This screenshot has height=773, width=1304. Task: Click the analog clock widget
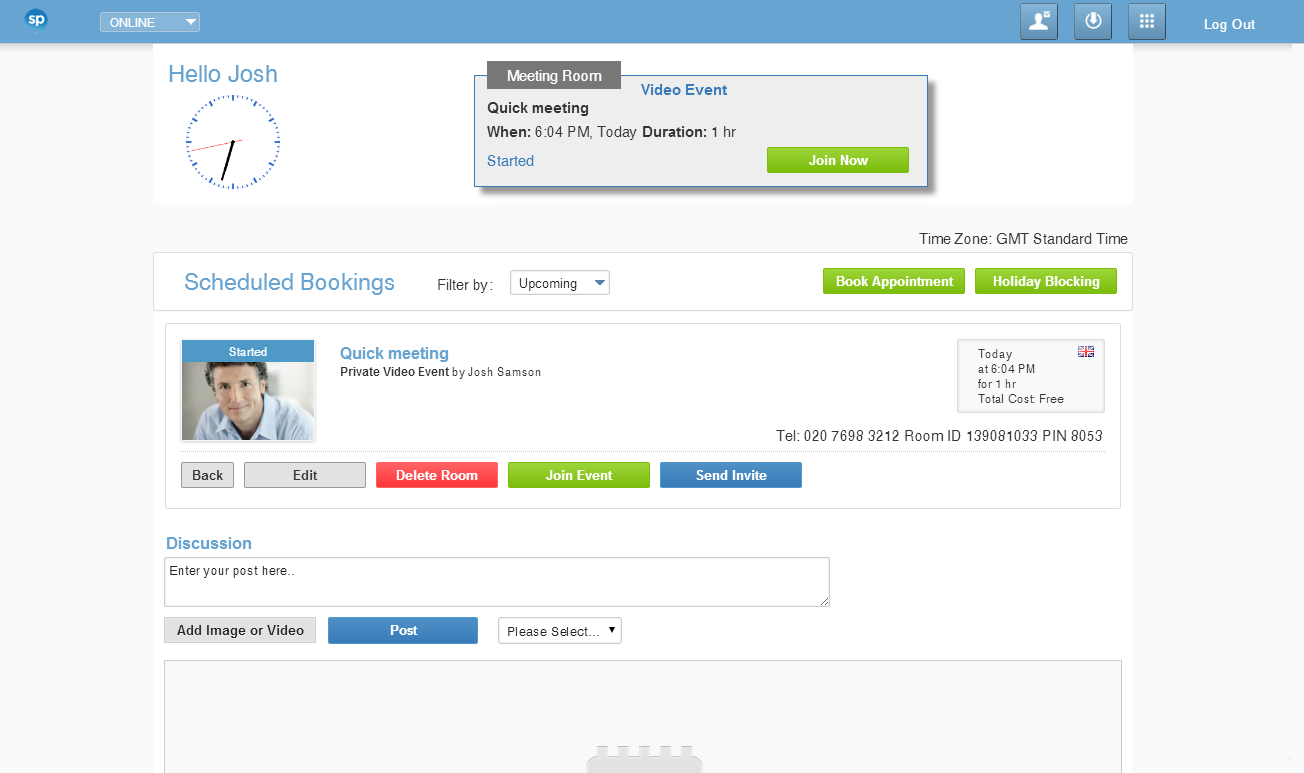click(233, 141)
